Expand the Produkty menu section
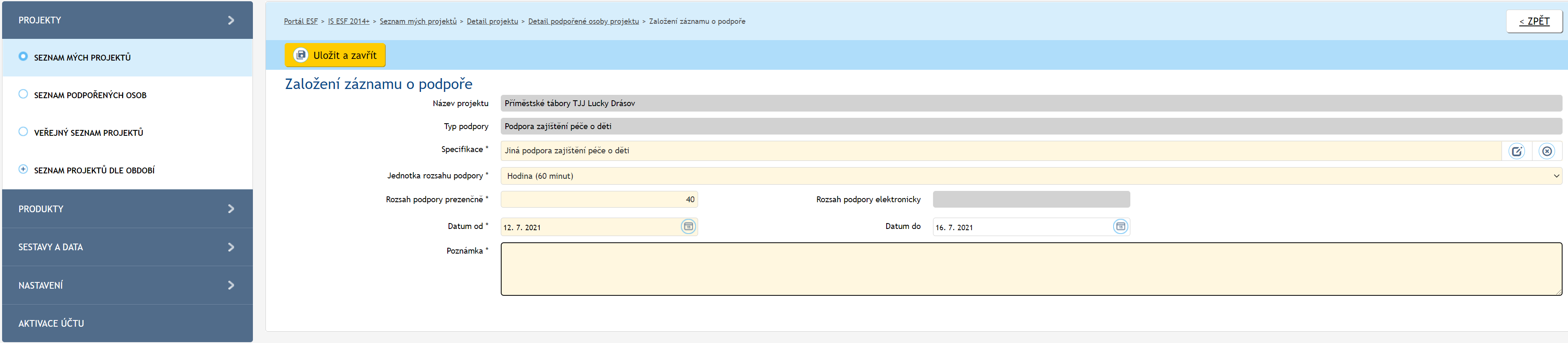The width and height of the screenshot is (1568, 343). click(x=127, y=208)
